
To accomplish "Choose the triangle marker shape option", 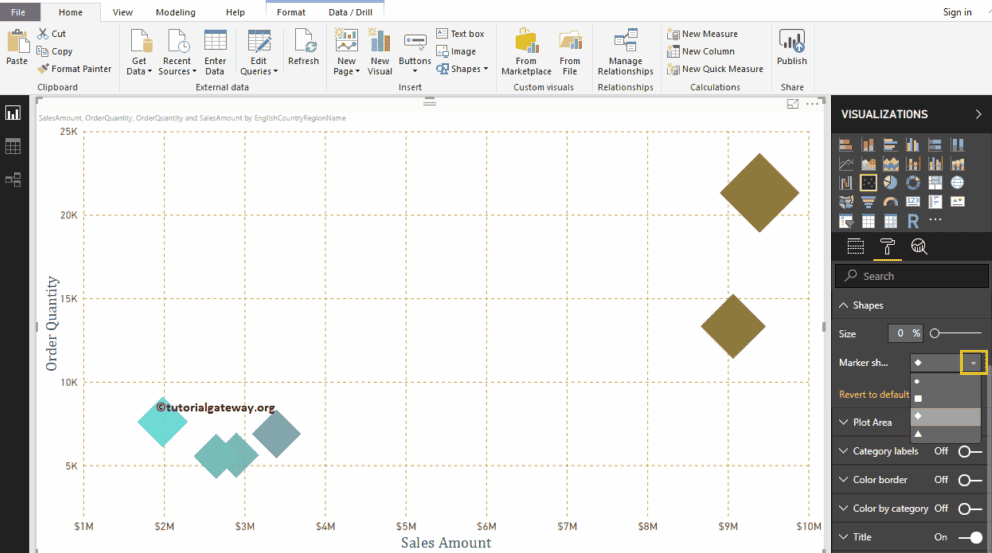I will pos(945,434).
